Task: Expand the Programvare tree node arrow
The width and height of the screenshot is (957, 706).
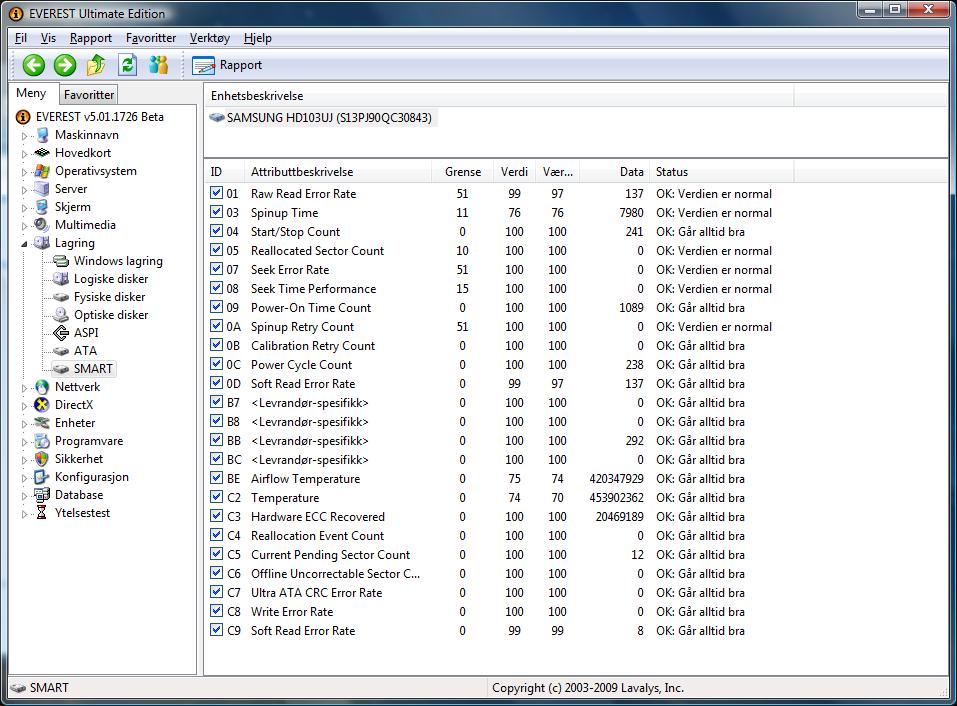Action: click(x=24, y=442)
